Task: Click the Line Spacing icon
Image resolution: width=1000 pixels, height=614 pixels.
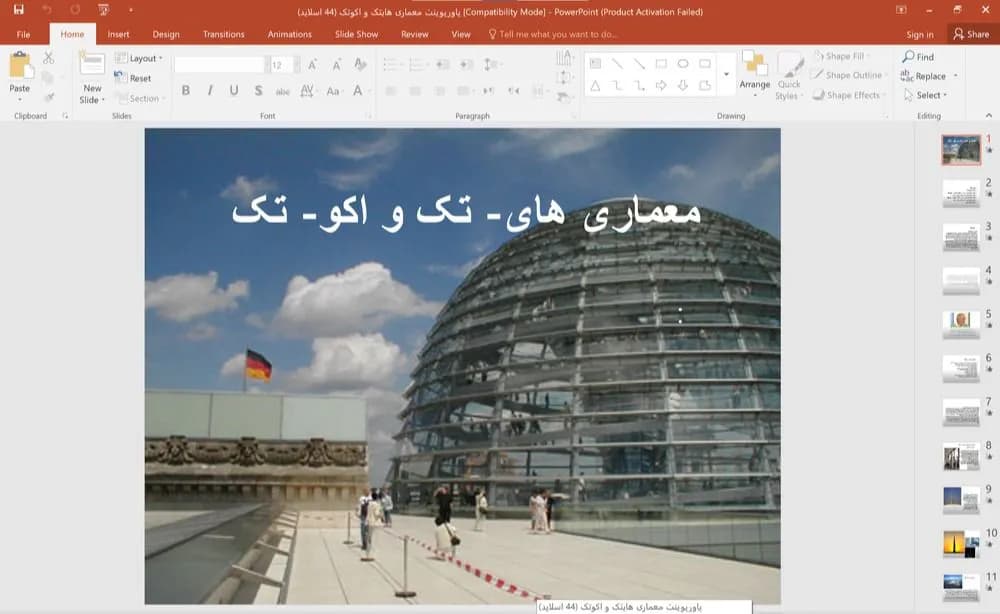Action: [x=491, y=64]
